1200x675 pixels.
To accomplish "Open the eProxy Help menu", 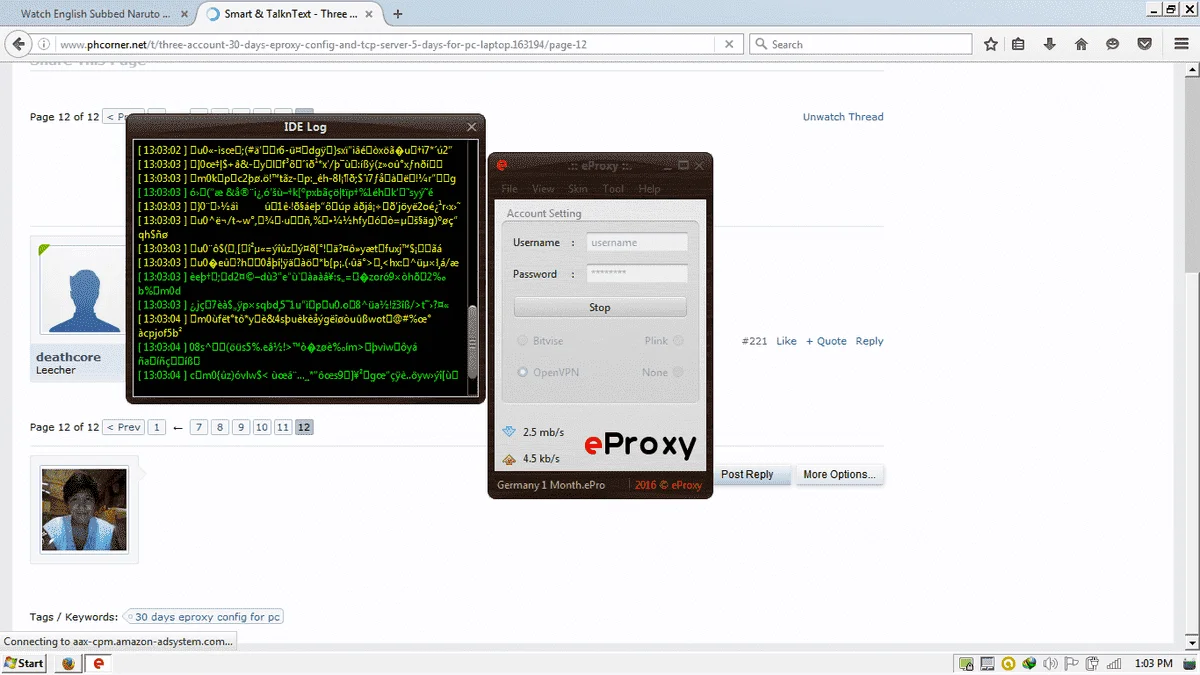I will click(x=650, y=189).
